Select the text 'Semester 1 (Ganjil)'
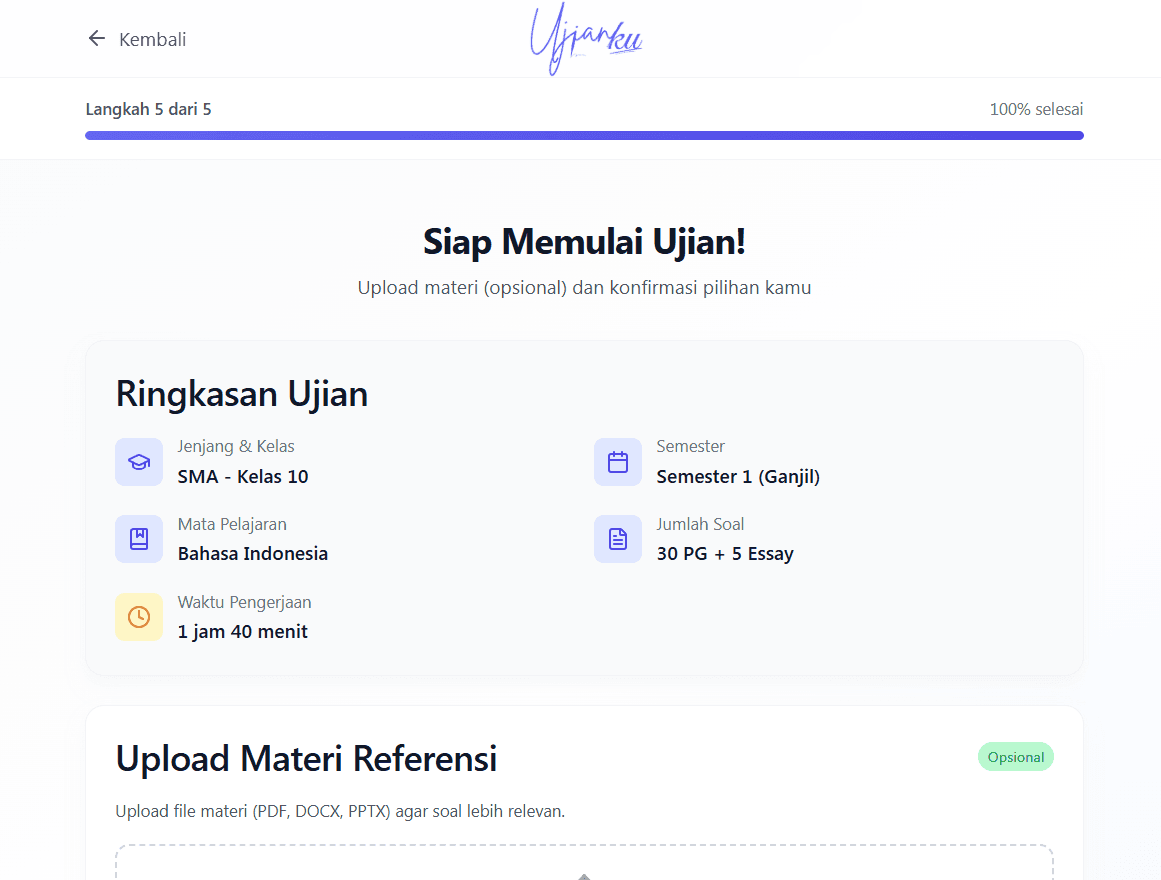1161x880 pixels. point(738,476)
